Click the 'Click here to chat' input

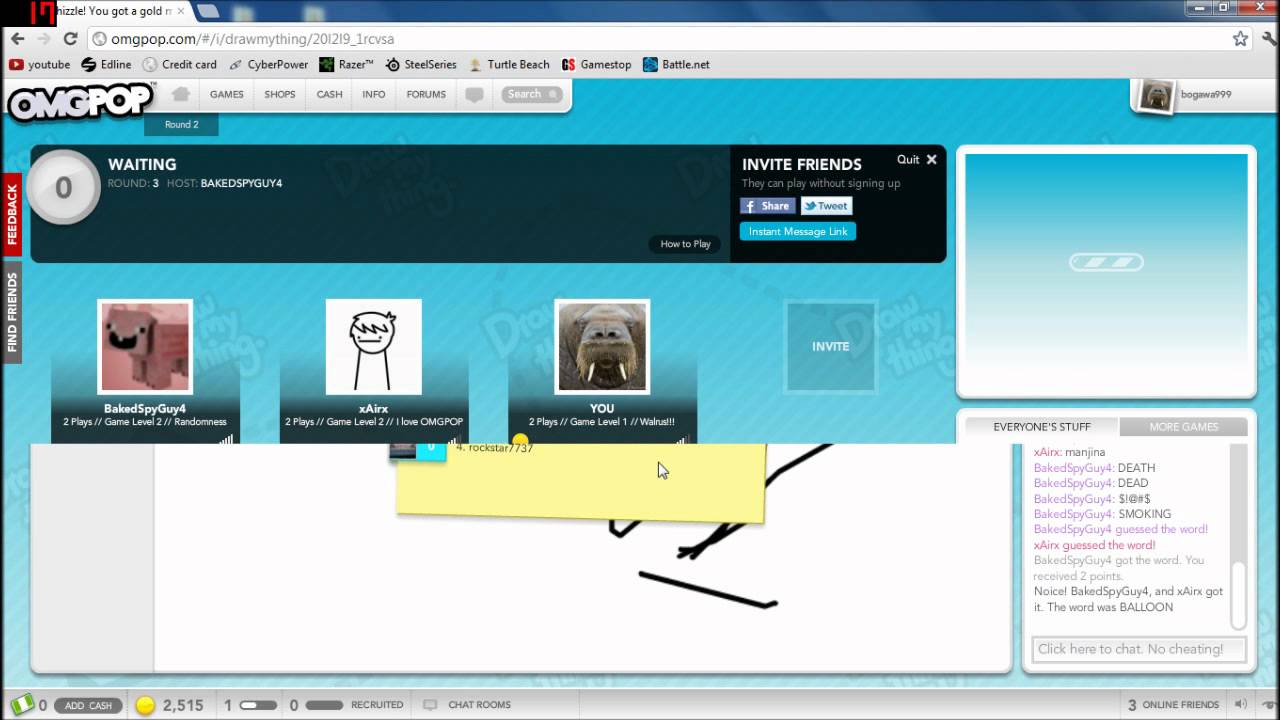pos(1139,649)
